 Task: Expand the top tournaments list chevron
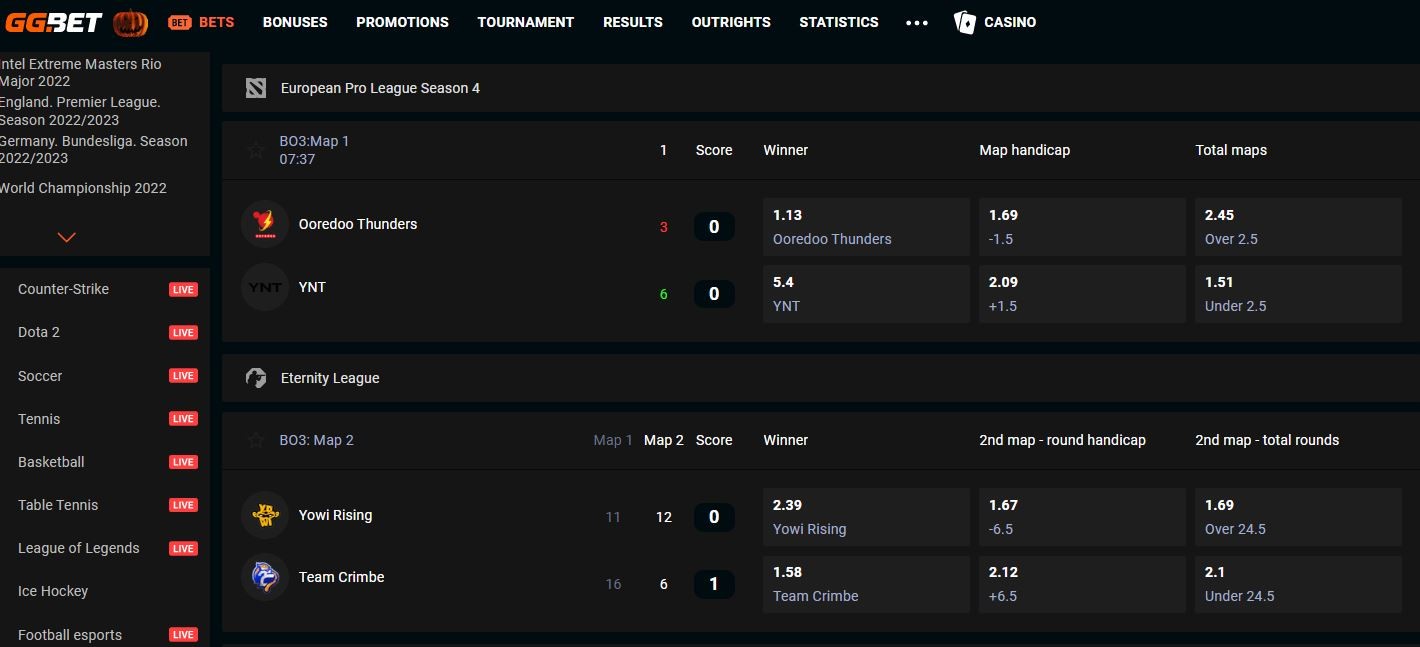(x=67, y=237)
